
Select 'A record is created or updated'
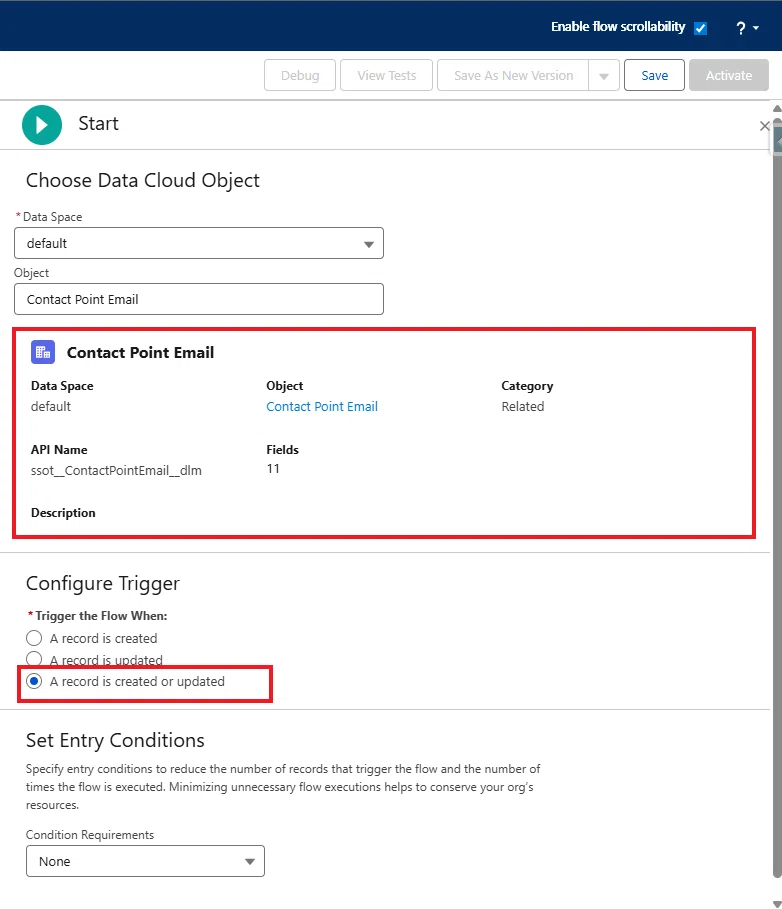[34, 681]
